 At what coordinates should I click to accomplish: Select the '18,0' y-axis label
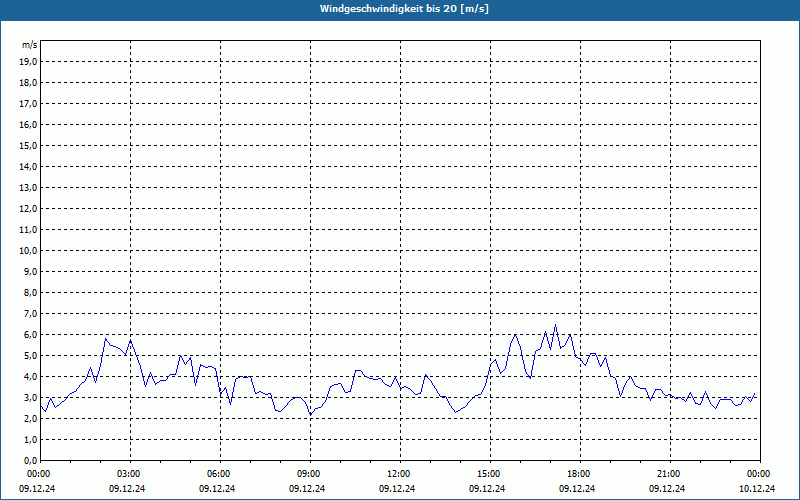pos(28,83)
